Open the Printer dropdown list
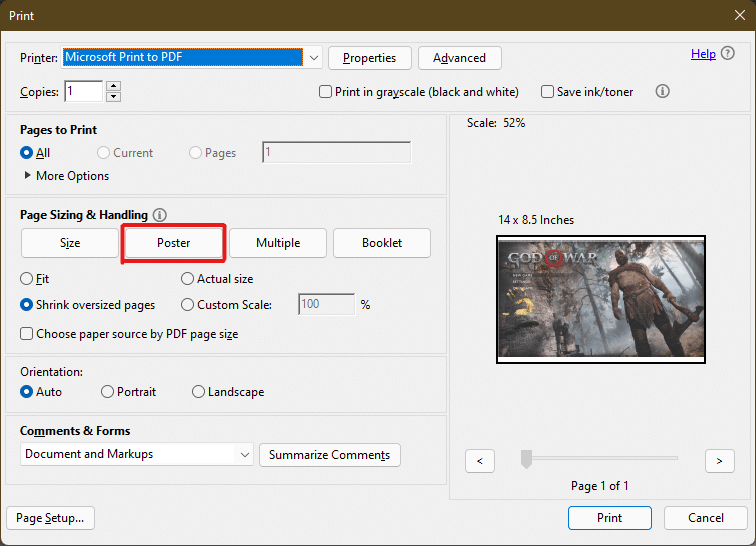Image resolution: width=756 pixels, height=546 pixels. [x=314, y=58]
